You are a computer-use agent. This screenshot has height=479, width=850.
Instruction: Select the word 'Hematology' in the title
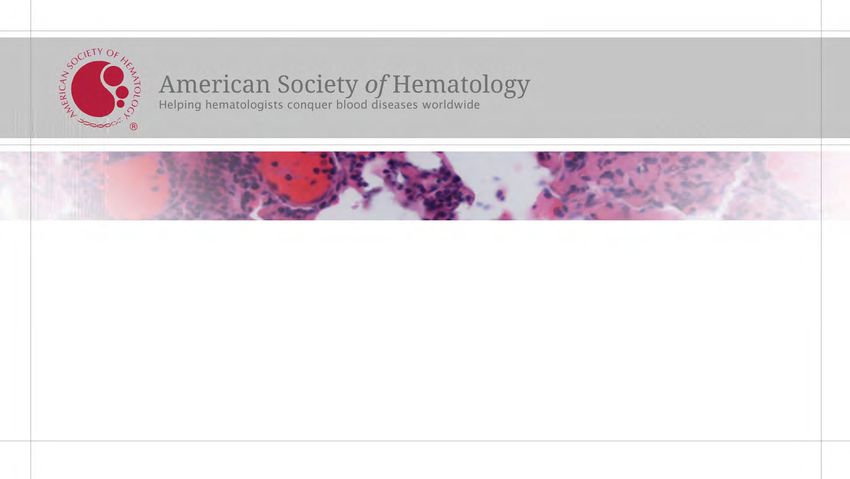(461, 85)
